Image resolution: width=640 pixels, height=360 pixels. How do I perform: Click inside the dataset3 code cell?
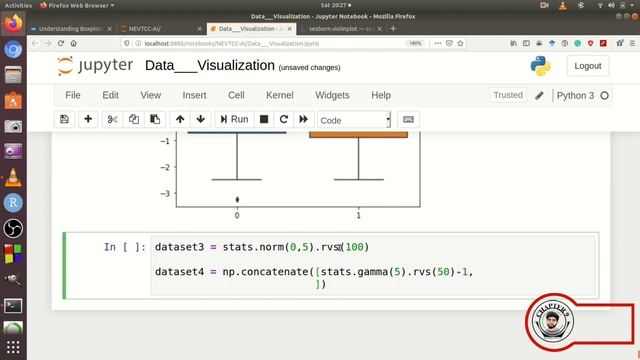coord(373,265)
